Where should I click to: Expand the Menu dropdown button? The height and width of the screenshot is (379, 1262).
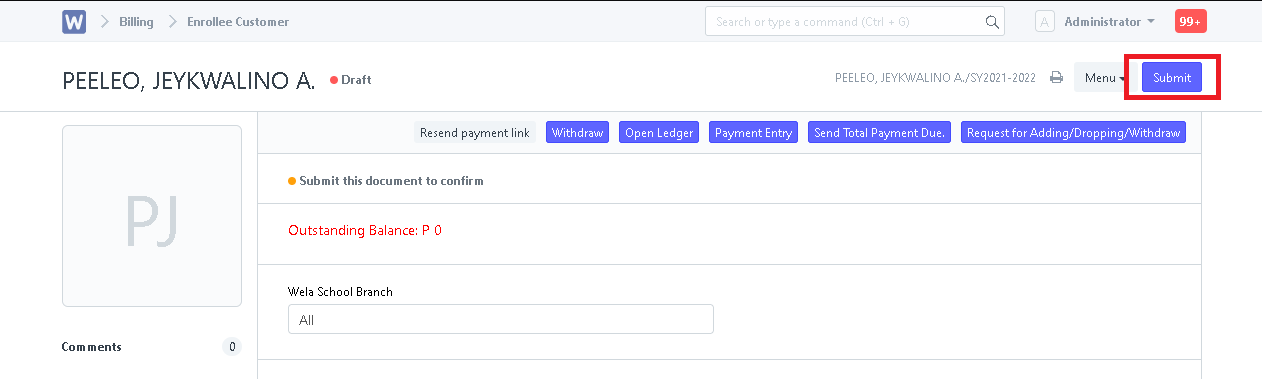pos(1105,78)
